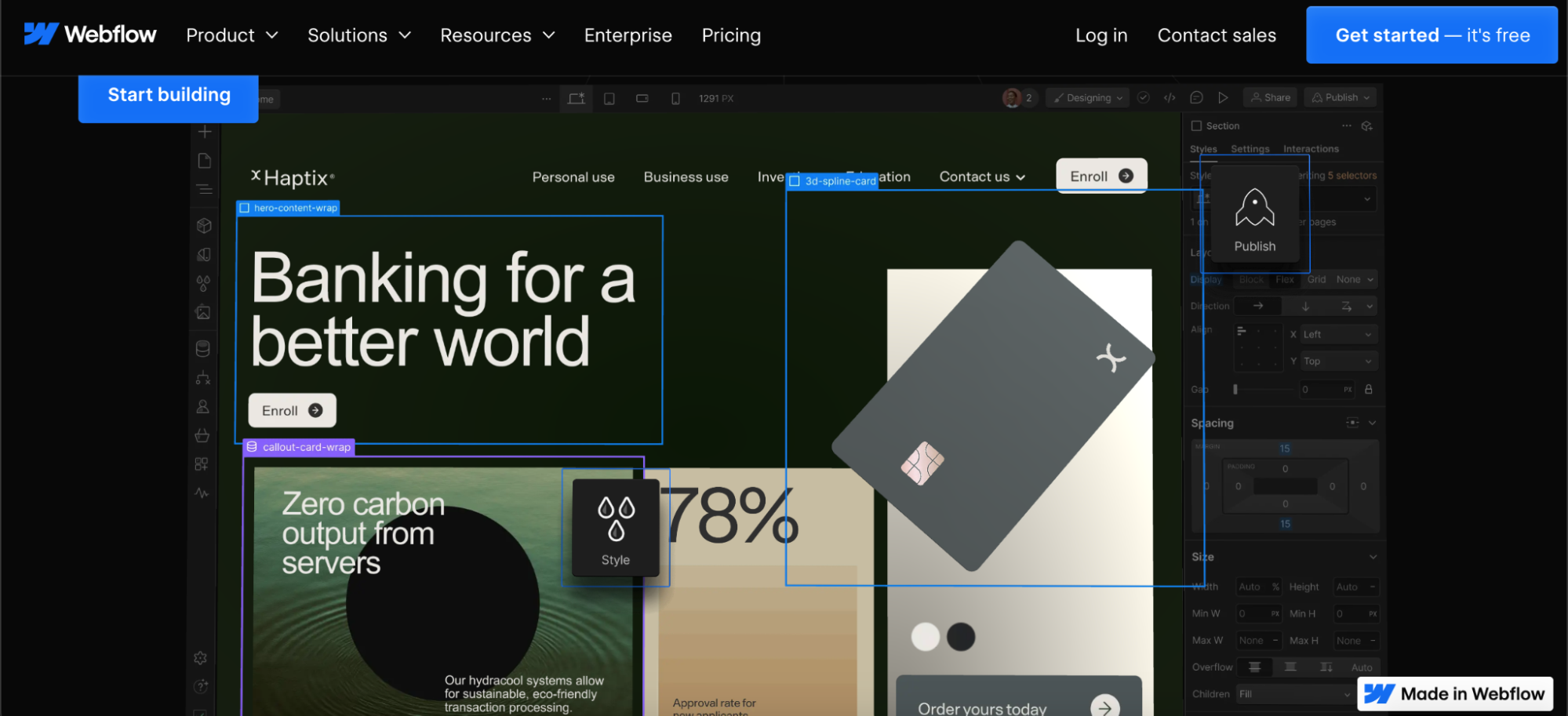Screen dimensions: 1568x716
Task: Open the X alignment Left dropdown
Action: click(1337, 334)
